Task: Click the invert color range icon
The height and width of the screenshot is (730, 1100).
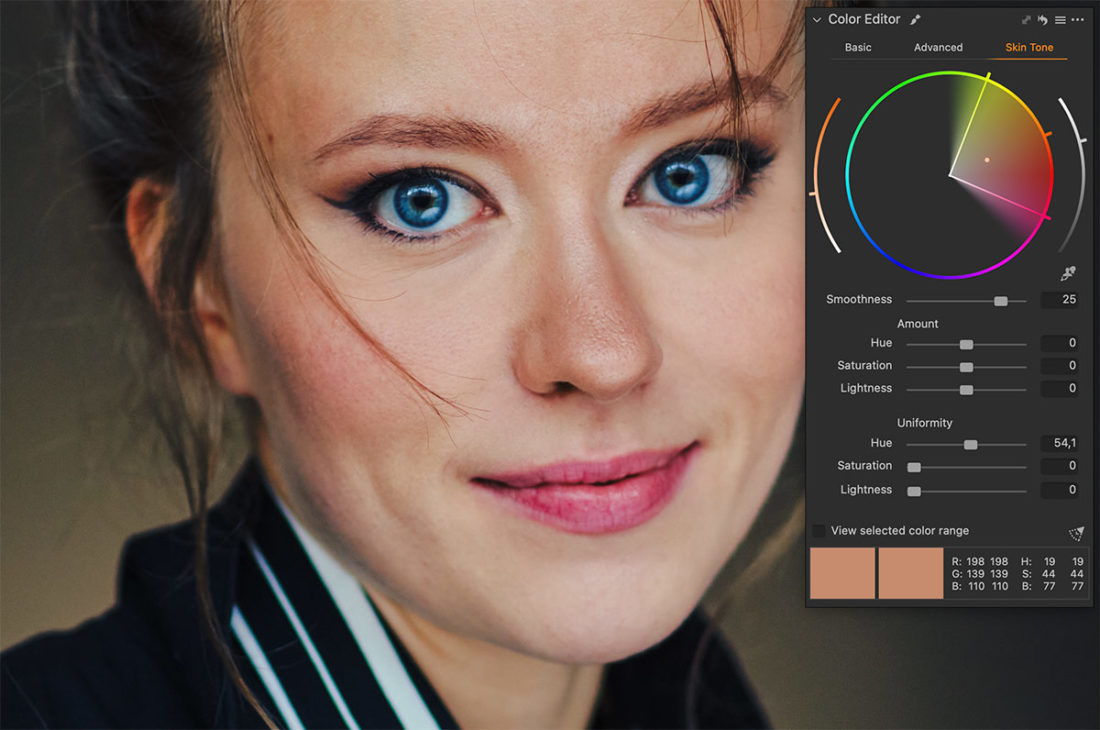Action: [x=1076, y=533]
